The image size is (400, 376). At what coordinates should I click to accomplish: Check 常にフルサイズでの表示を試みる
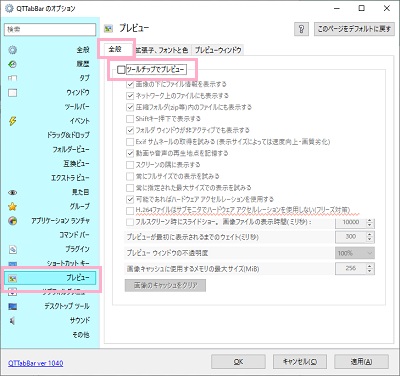(x=130, y=176)
